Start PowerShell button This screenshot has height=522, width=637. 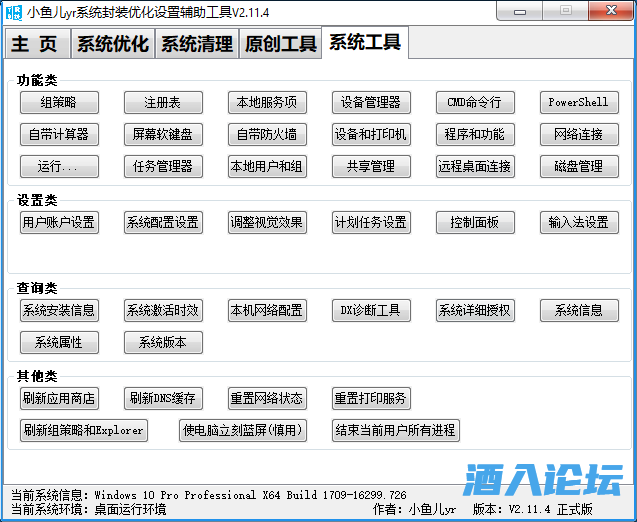click(579, 102)
